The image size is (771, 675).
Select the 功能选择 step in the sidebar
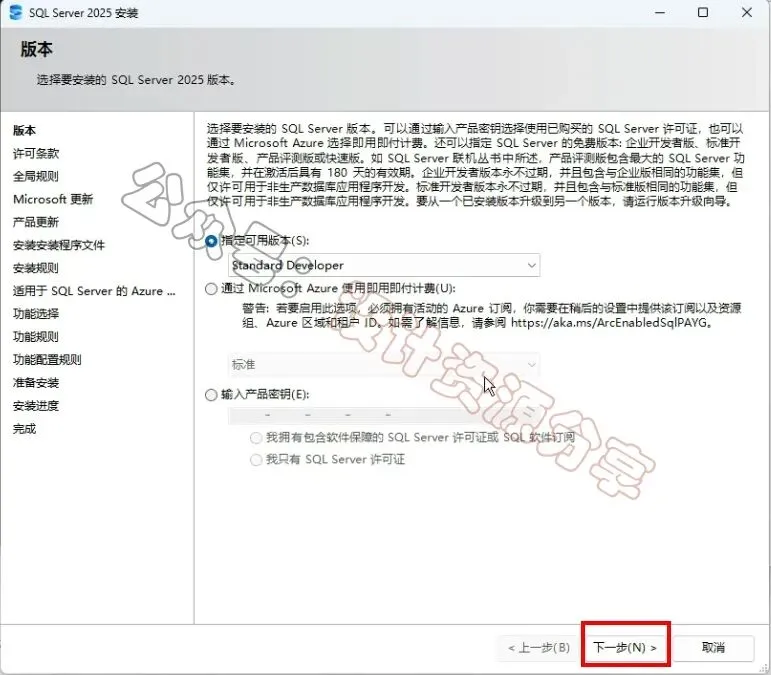click(x=36, y=314)
